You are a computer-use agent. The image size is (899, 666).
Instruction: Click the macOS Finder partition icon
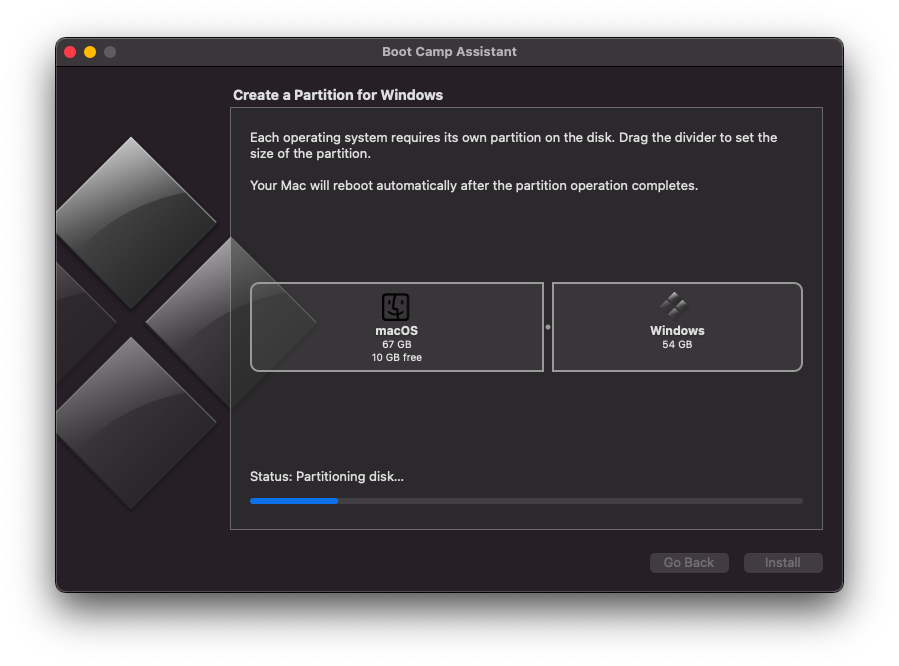396,307
